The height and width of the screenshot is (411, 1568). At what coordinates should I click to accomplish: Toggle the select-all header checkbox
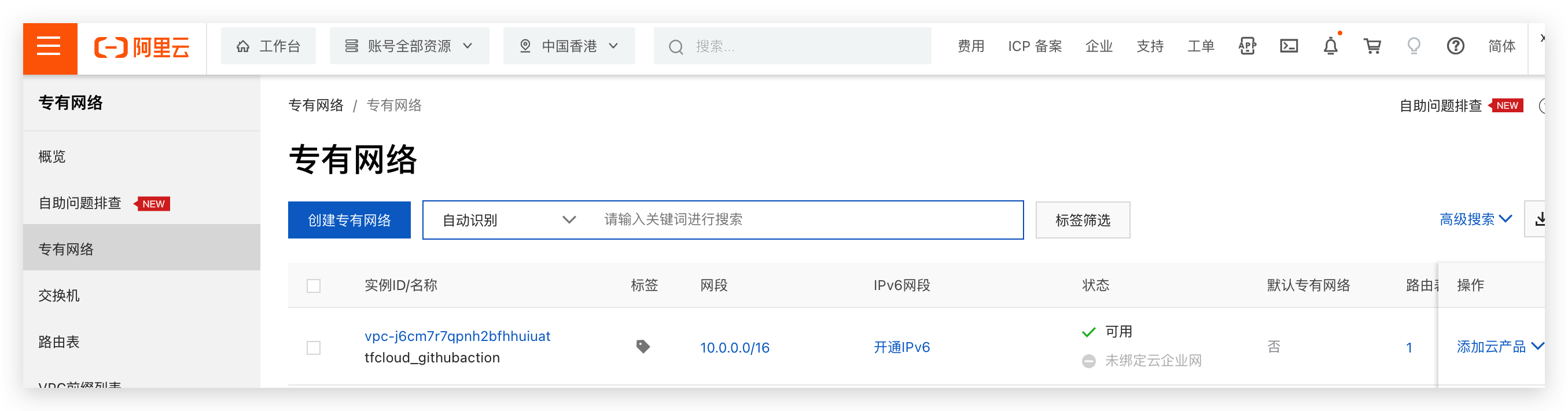click(314, 285)
